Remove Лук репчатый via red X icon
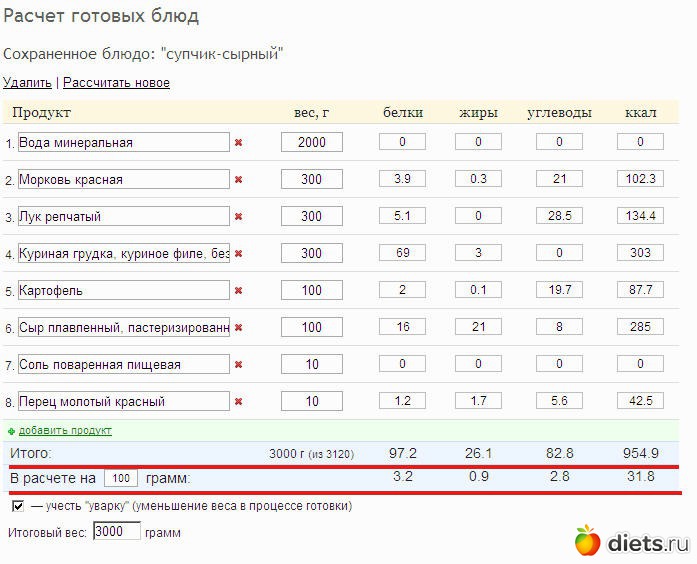 tap(238, 217)
